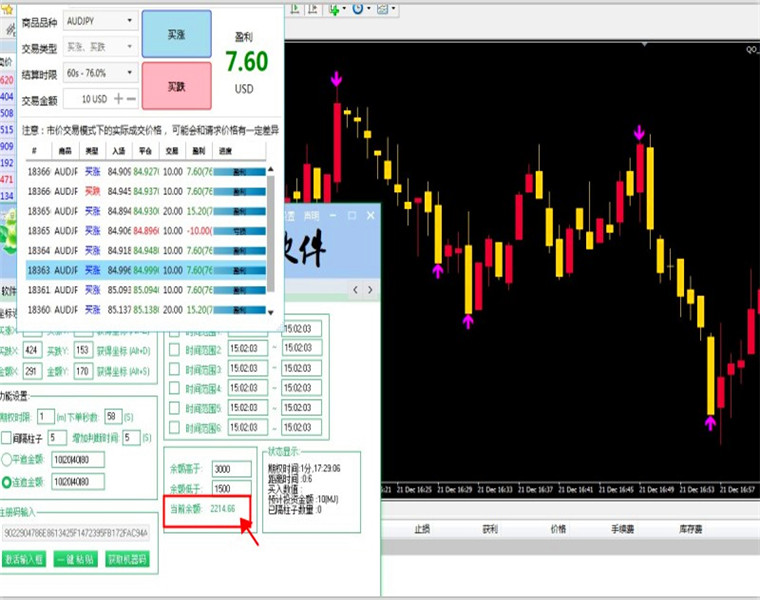Select the 平追金额 radio button

click(6, 459)
